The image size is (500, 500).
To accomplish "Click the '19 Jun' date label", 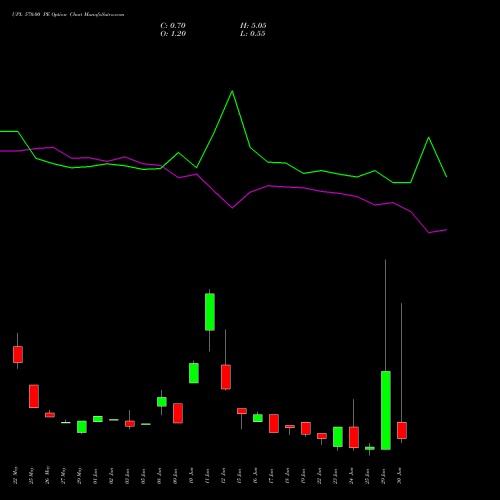I will 303,476.
